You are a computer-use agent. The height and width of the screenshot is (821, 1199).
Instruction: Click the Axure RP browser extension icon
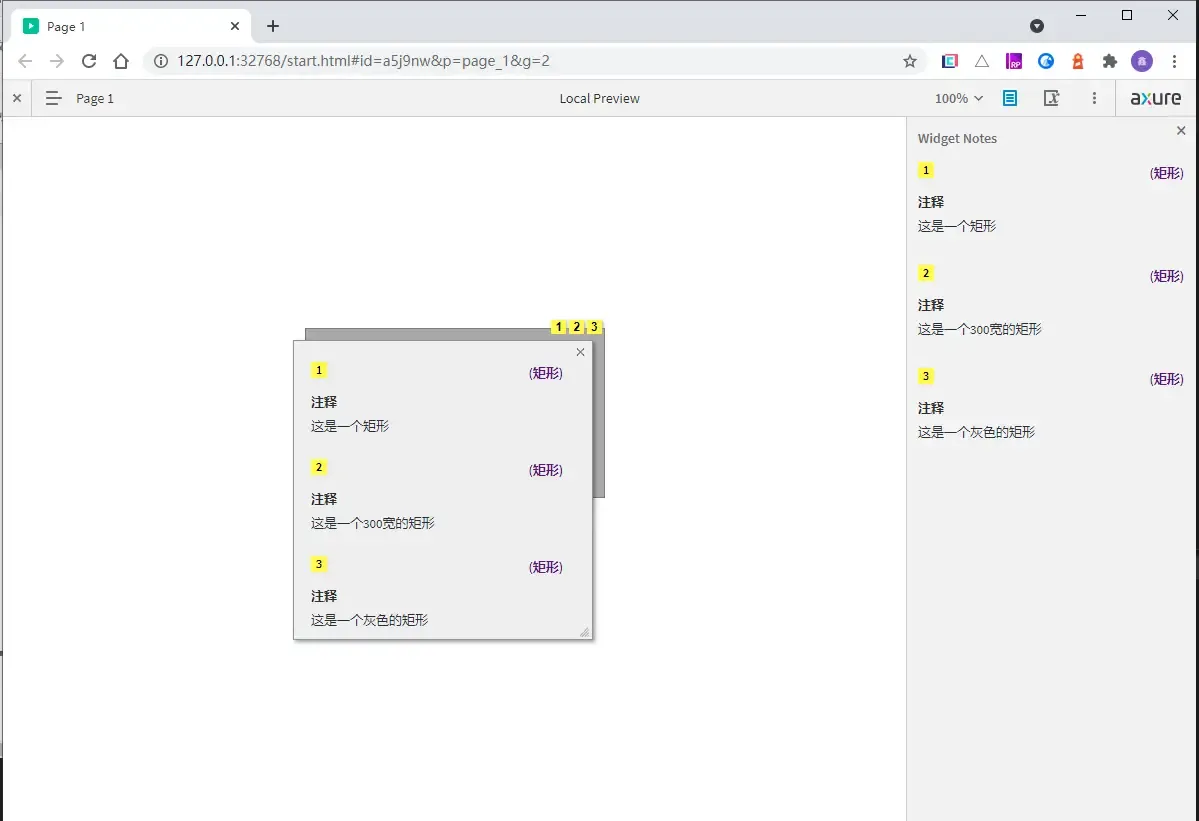point(1014,61)
